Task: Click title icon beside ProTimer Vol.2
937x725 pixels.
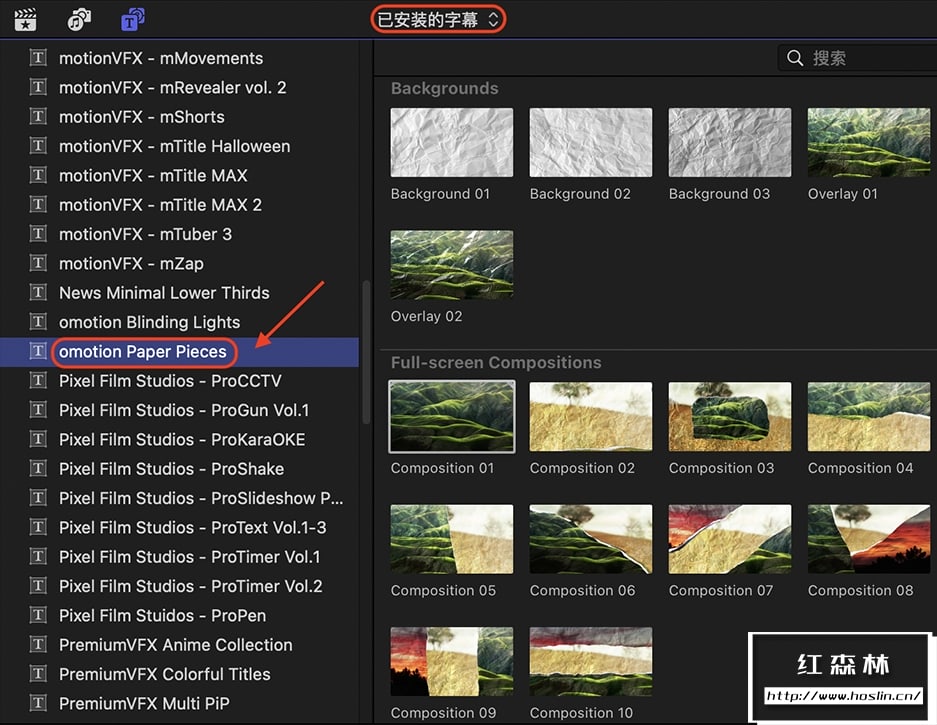Action: (x=38, y=586)
